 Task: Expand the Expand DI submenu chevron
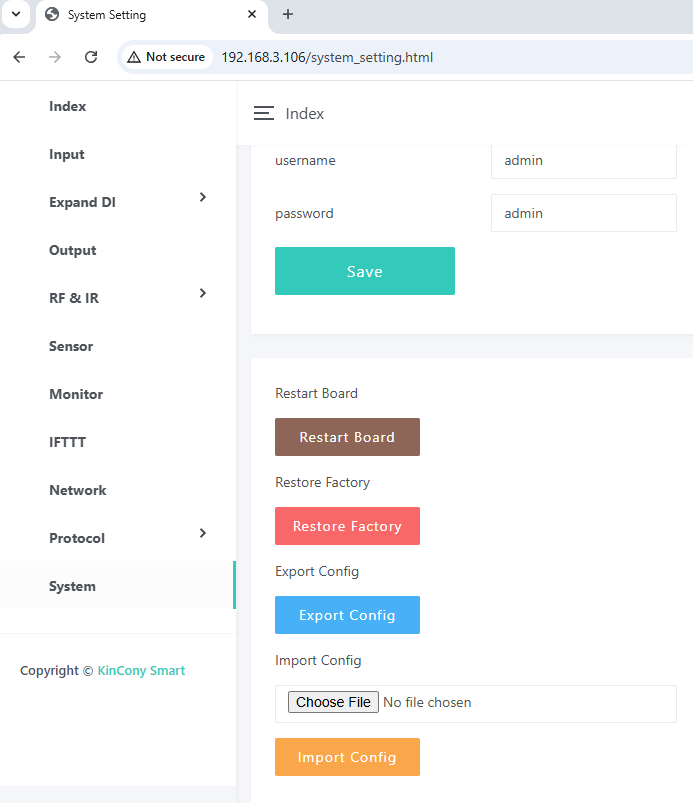[203, 197]
